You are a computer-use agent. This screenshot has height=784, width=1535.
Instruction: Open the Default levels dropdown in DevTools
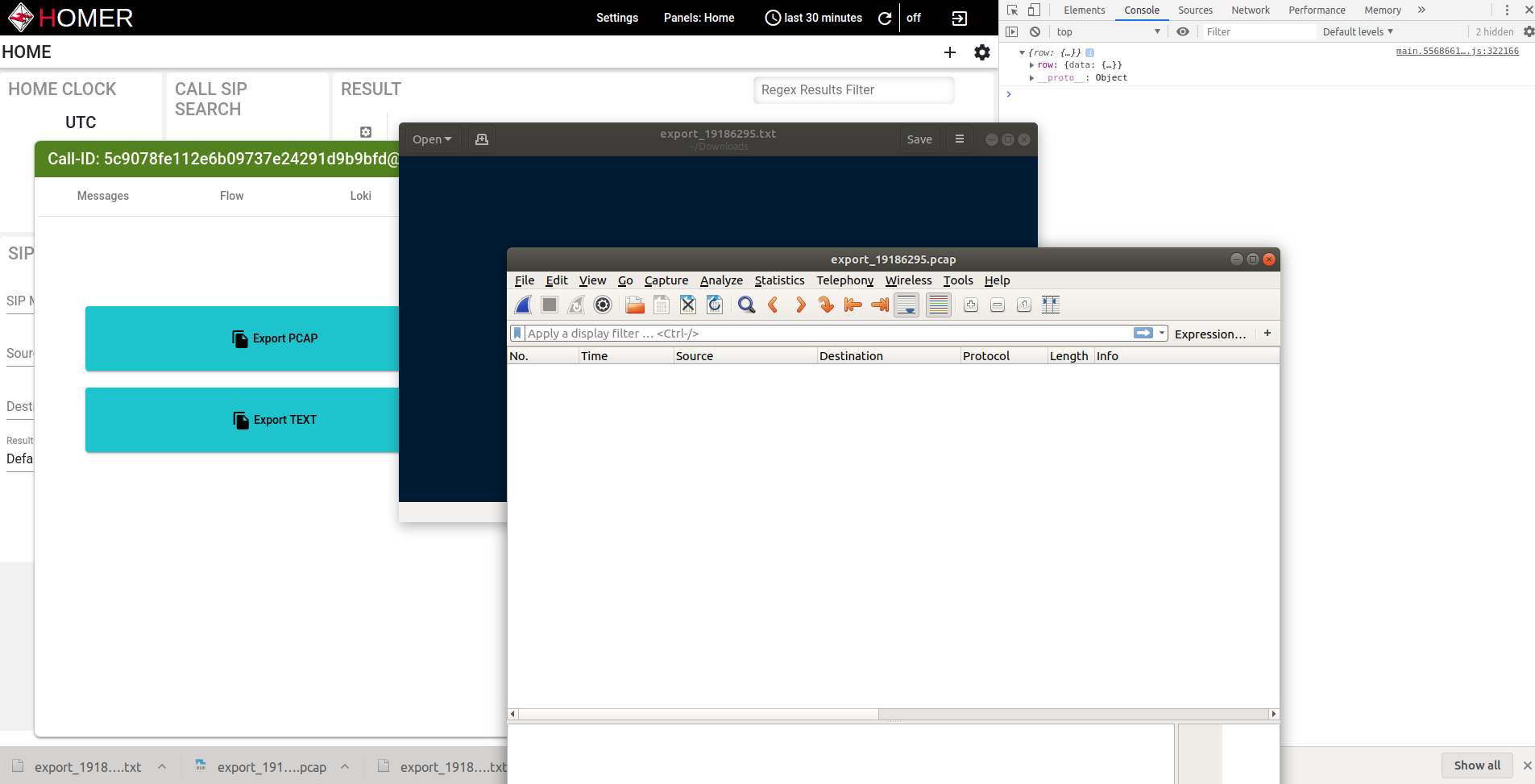tap(1358, 31)
